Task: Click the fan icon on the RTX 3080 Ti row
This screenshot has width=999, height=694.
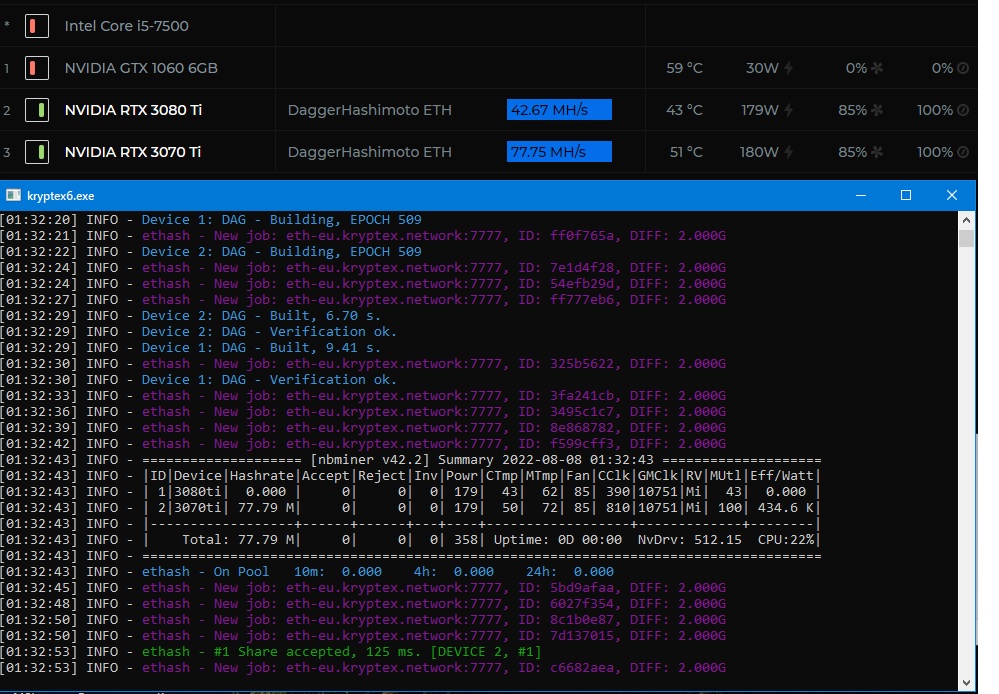Action: pyautogui.click(x=877, y=110)
